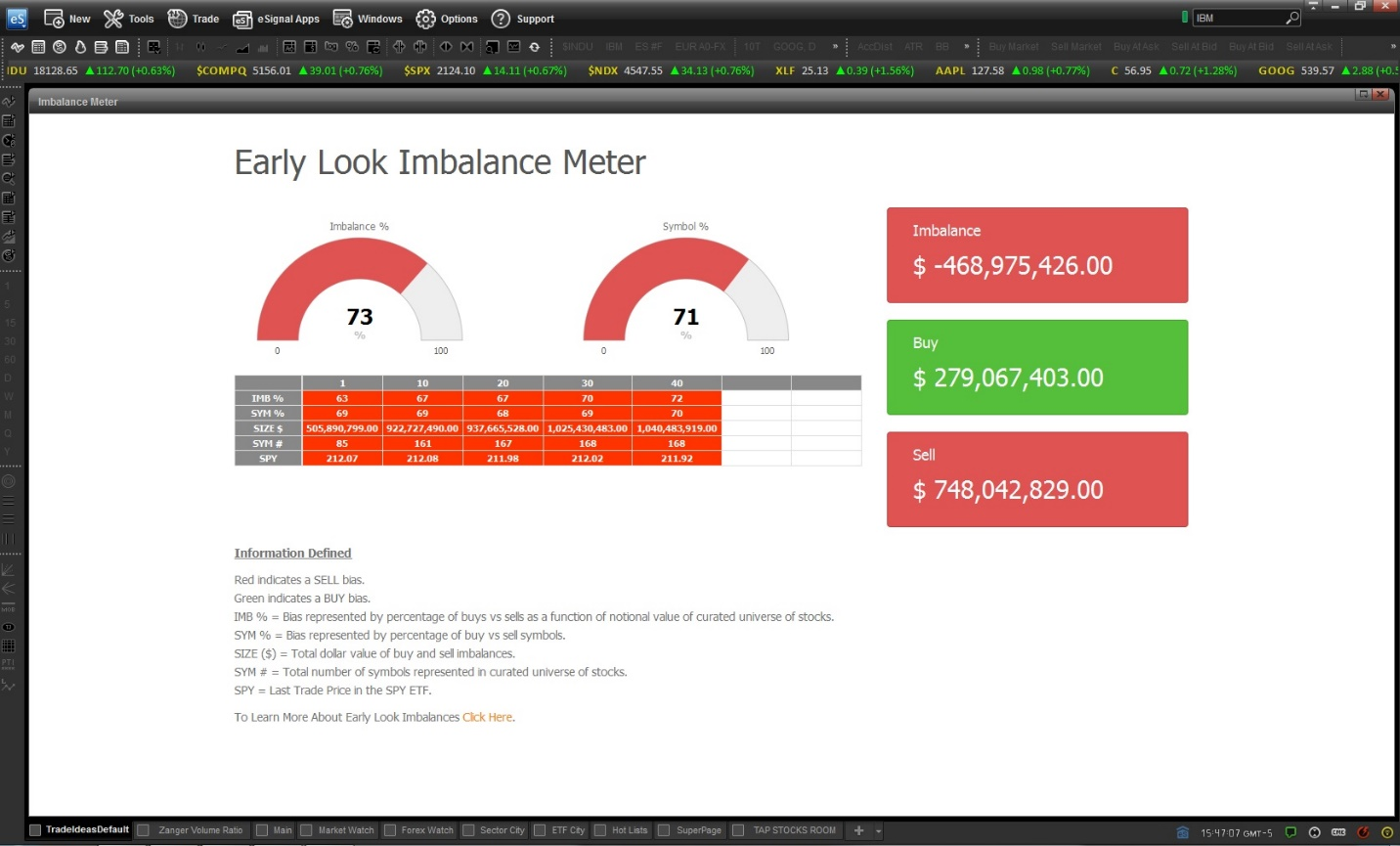The image size is (1400, 846).
Task: Toggle the Sector City page checkbox
Action: pos(468,830)
